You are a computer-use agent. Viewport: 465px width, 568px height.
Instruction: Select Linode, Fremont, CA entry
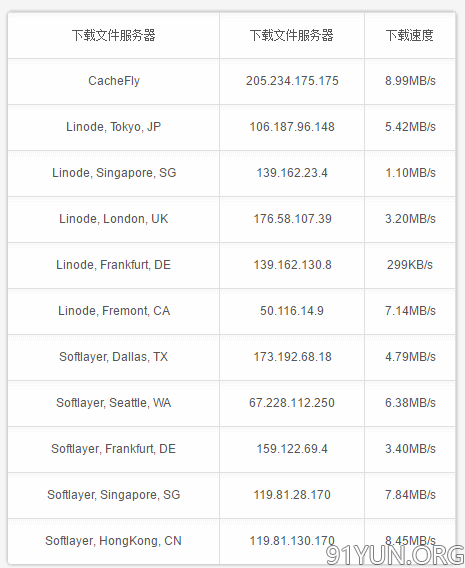114,311
